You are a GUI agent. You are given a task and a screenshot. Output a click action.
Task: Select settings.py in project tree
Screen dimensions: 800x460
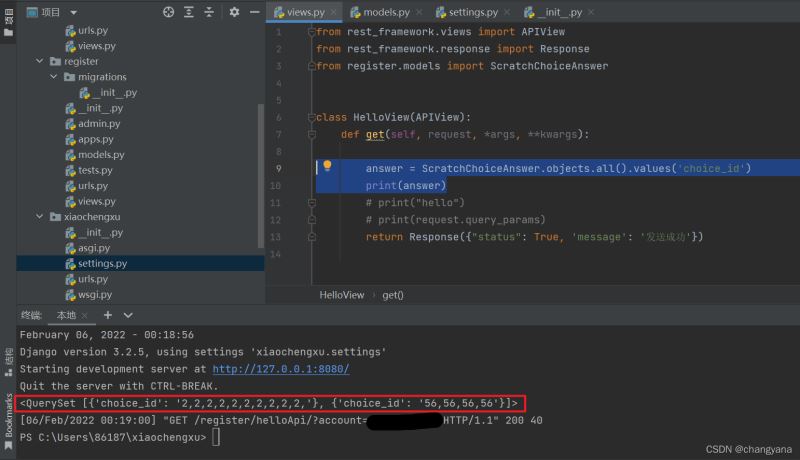point(102,263)
